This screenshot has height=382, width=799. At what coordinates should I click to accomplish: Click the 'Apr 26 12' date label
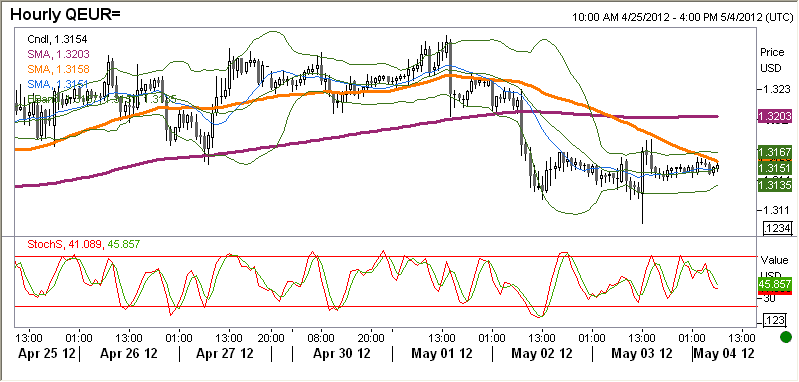pyautogui.click(x=129, y=353)
